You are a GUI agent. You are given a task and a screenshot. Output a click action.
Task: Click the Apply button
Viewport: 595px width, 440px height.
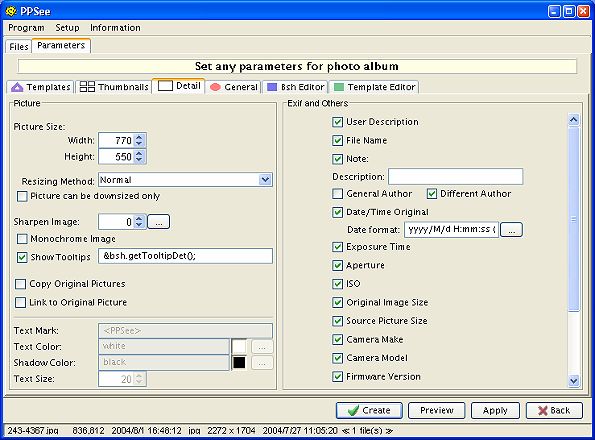495,410
